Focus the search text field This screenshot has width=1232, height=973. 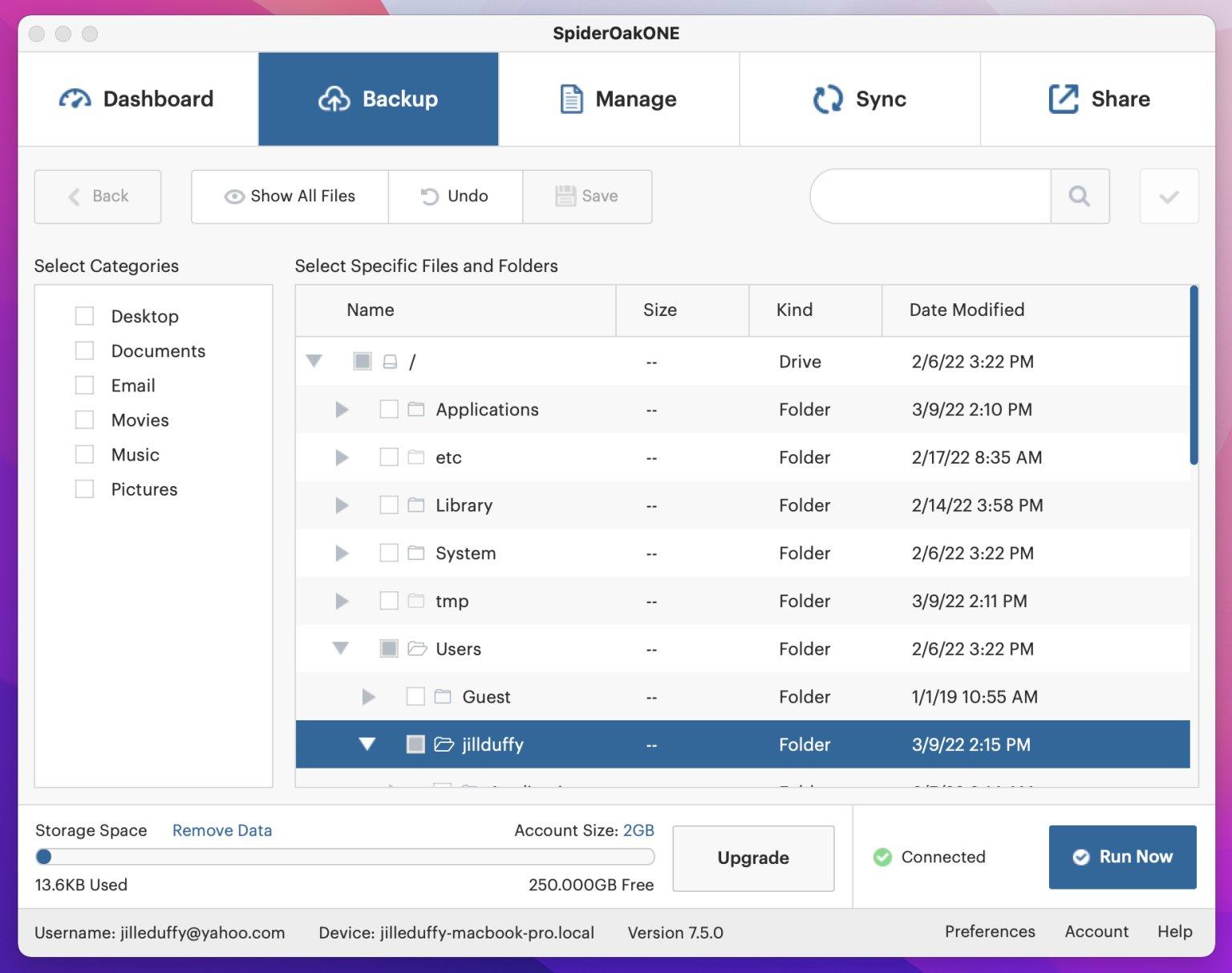tap(932, 196)
